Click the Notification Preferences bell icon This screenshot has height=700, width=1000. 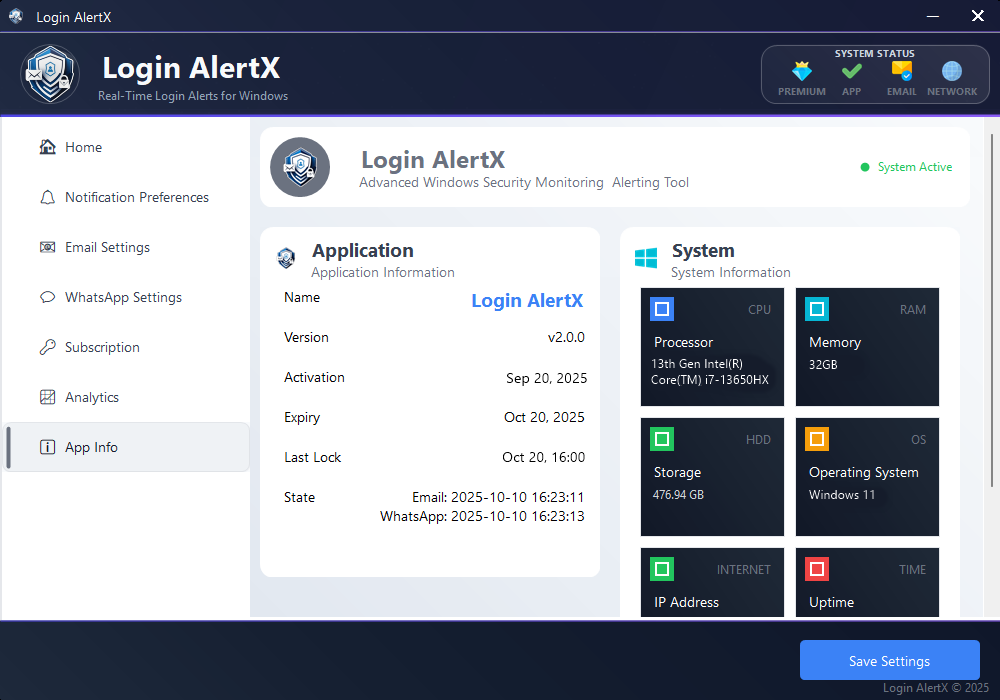[x=47, y=197]
